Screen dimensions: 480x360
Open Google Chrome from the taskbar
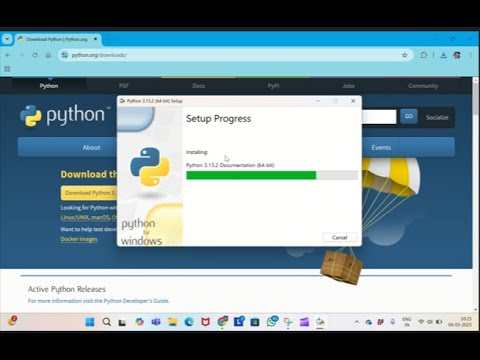tap(222, 322)
